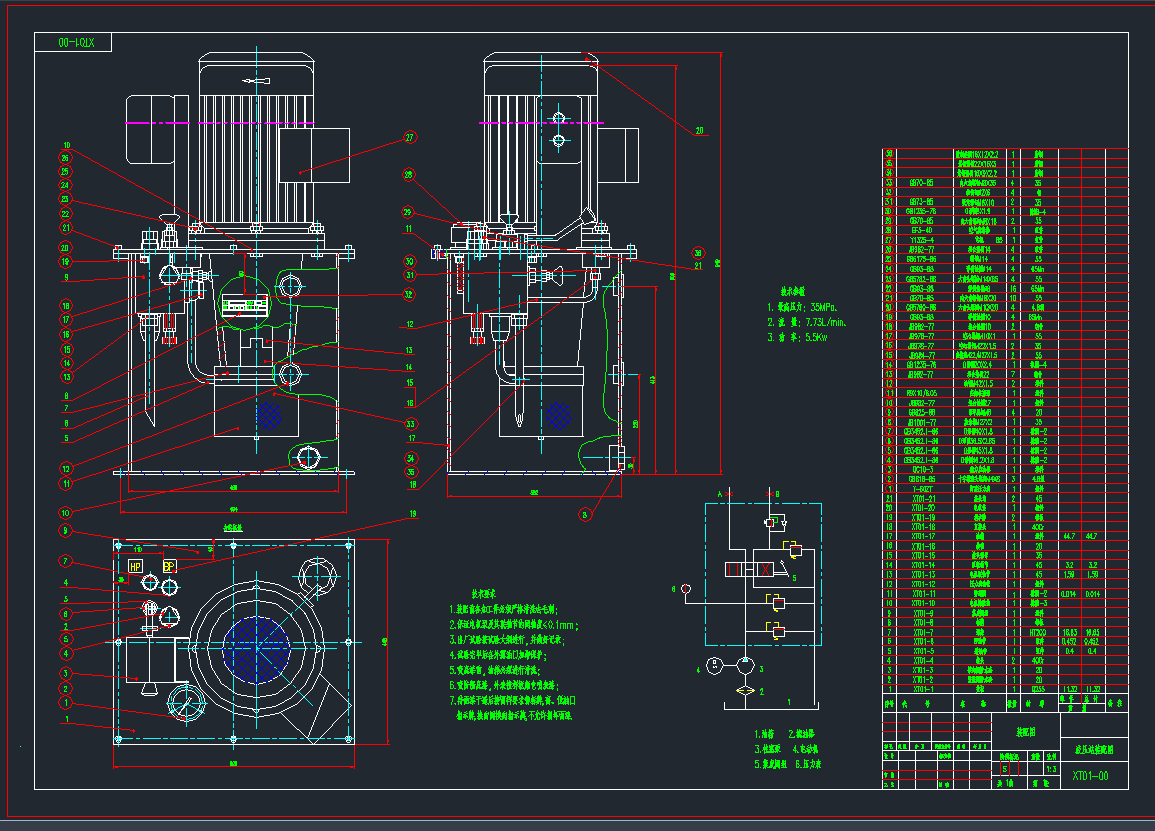Click the yellow BP label box
1155x831 pixels.
point(169,567)
